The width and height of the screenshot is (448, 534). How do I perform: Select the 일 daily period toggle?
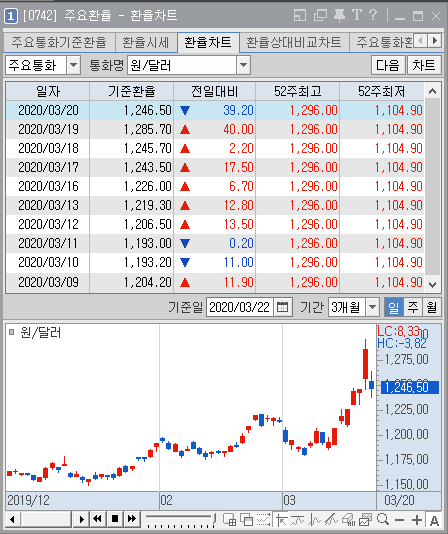click(x=393, y=307)
